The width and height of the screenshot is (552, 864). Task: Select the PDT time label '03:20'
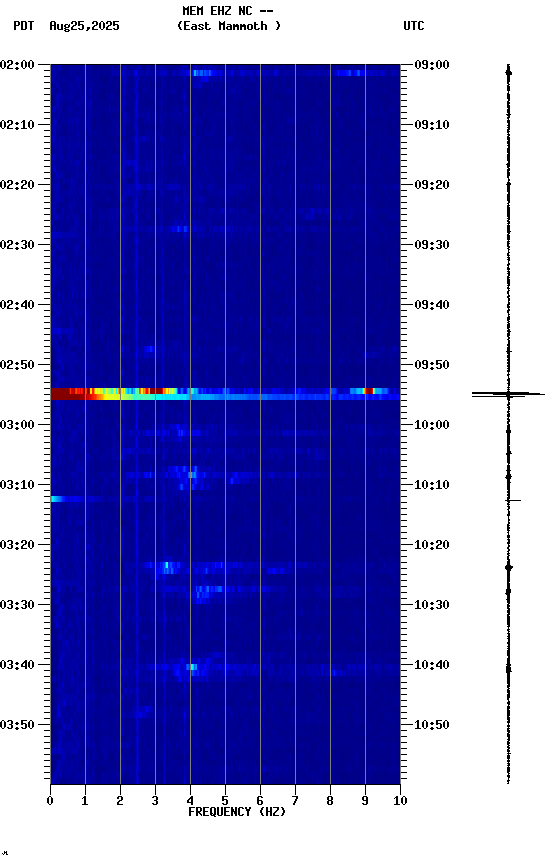pyautogui.click(x=17, y=545)
